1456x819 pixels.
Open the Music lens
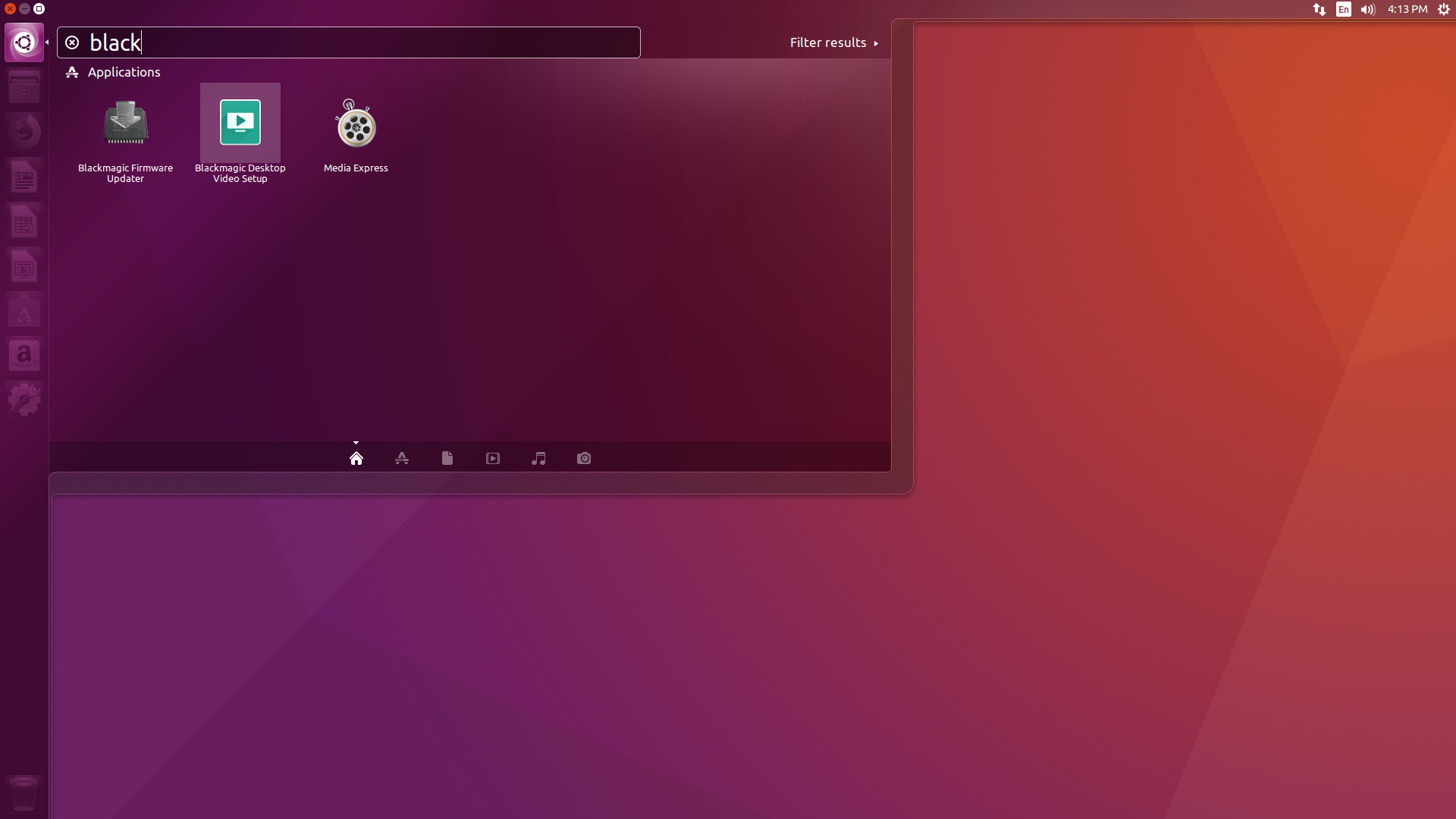tap(538, 458)
